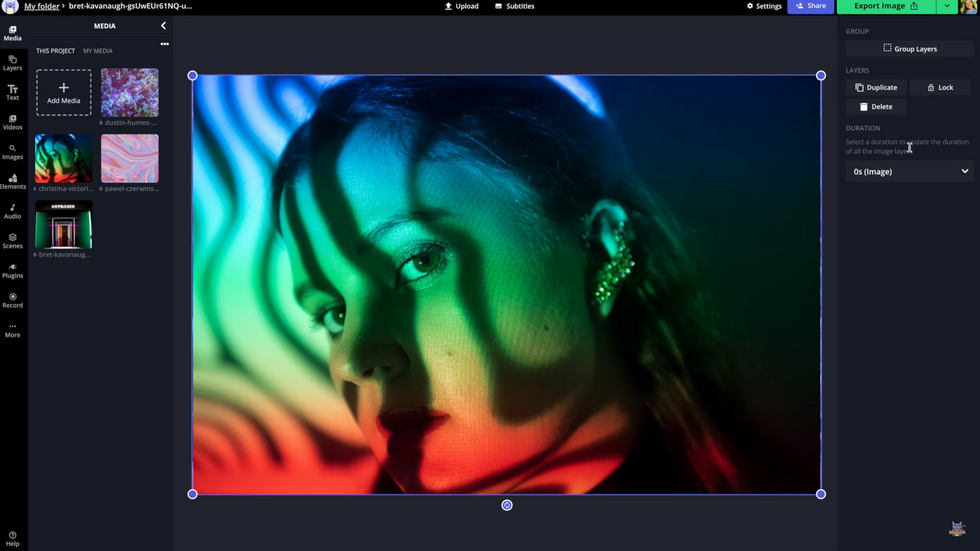Select the pawel-czerwins media thumbnail
The image size is (980, 551).
coord(129,159)
